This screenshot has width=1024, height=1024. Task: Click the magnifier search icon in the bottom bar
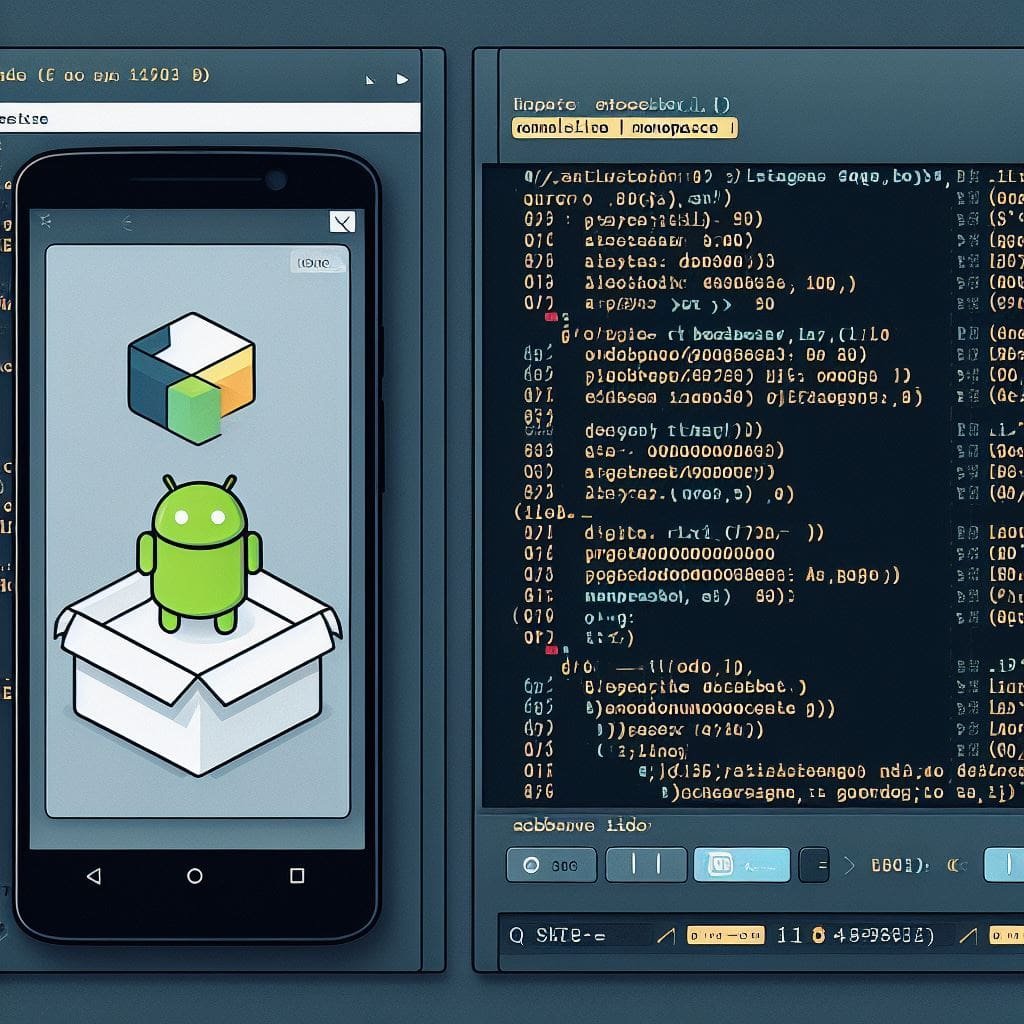pos(517,936)
